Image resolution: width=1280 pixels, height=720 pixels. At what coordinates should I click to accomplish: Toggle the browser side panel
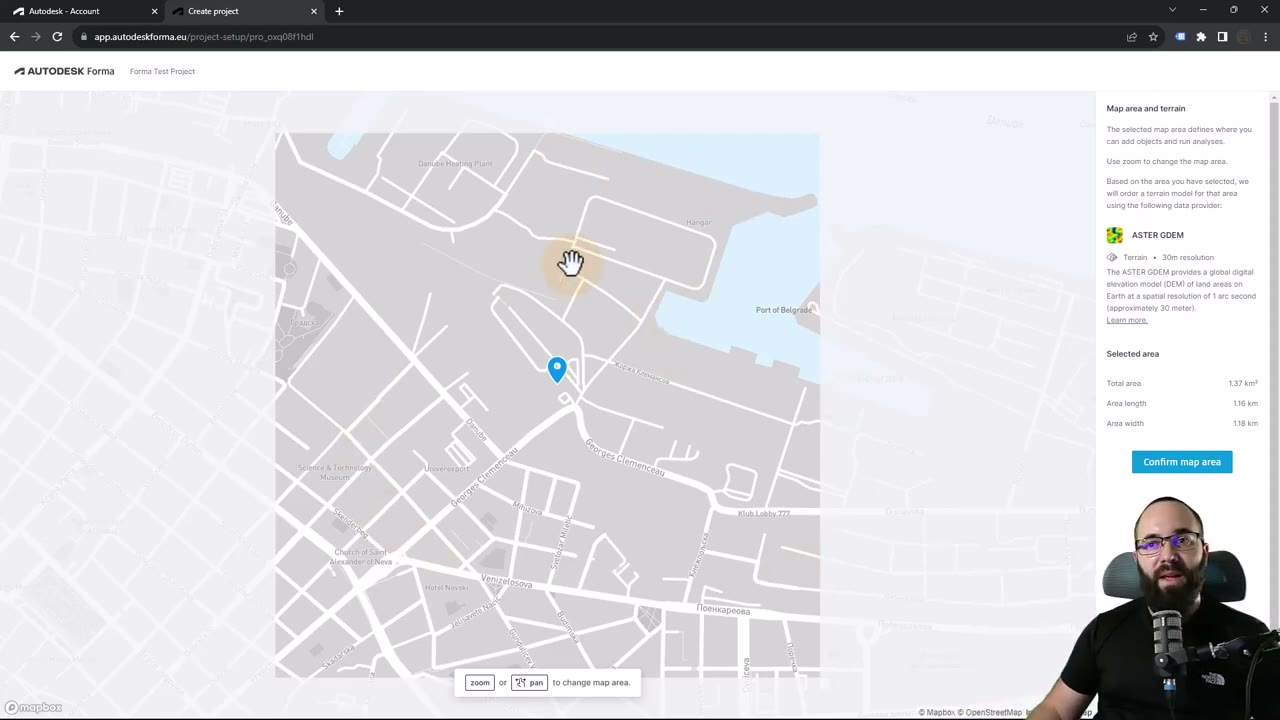pyautogui.click(x=1222, y=37)
